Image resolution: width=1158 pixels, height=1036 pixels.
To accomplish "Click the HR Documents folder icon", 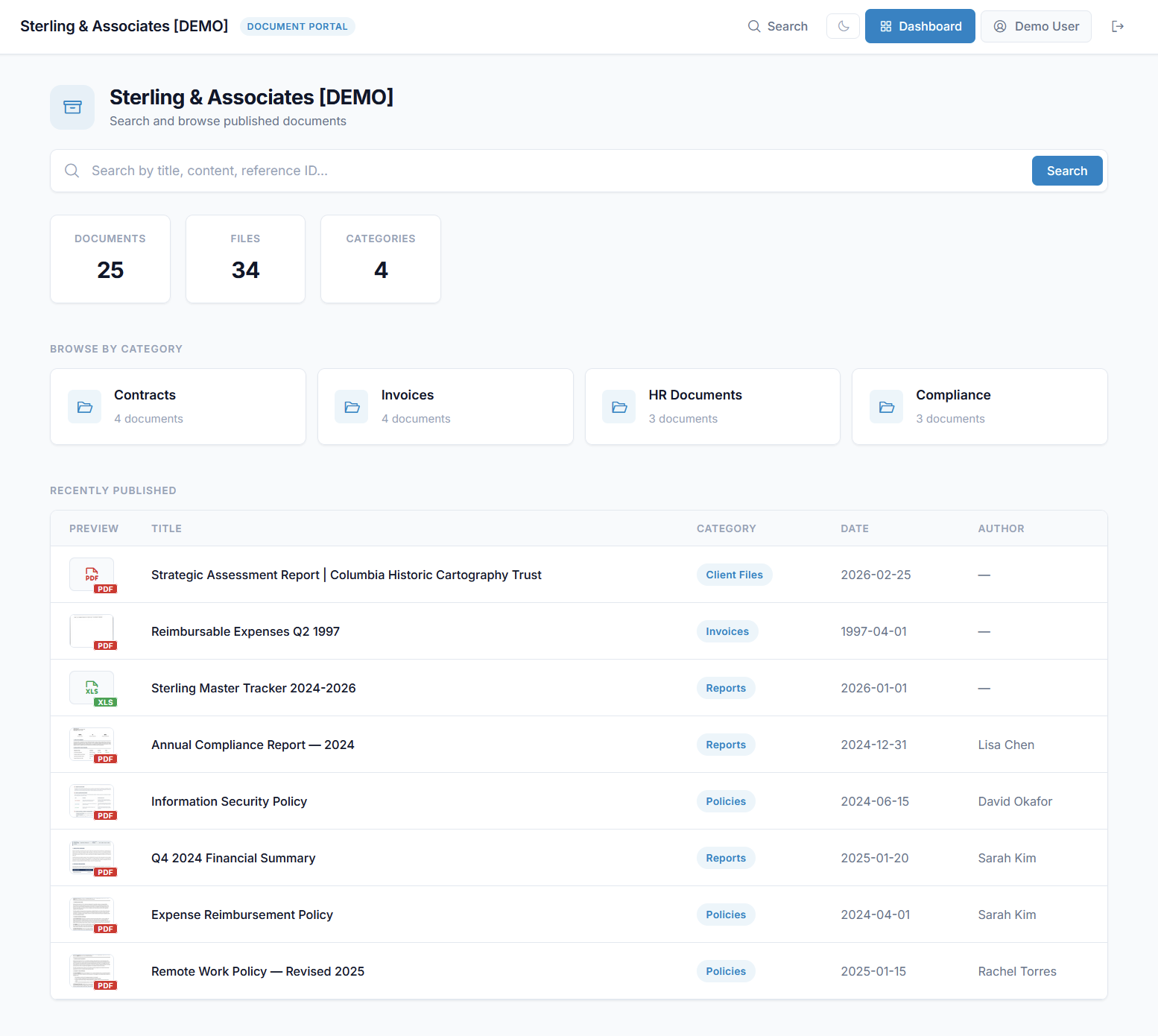I will pyautogui.click(x=619, y=406).
